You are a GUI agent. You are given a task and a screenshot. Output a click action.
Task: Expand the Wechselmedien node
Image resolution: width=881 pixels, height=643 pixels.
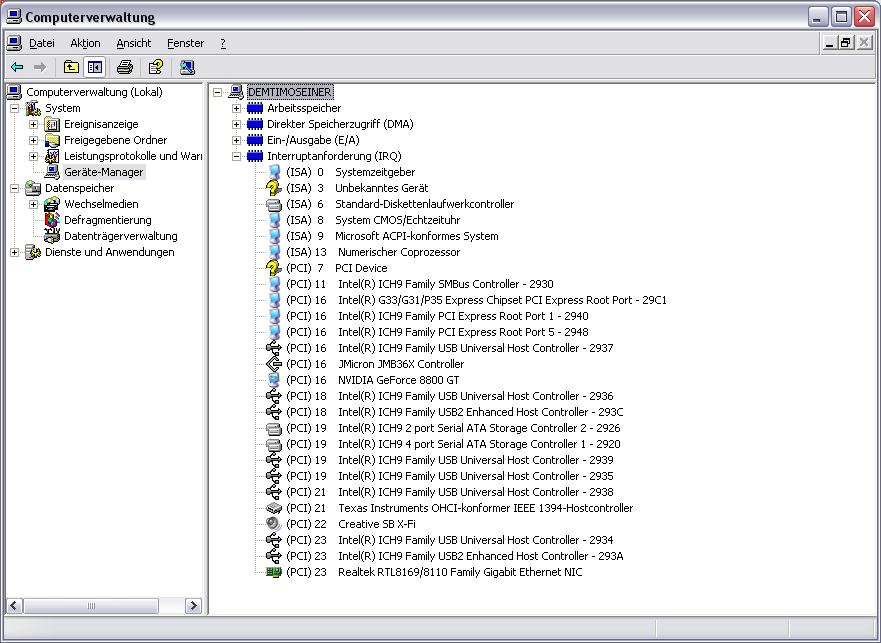[x=34, y=204]
